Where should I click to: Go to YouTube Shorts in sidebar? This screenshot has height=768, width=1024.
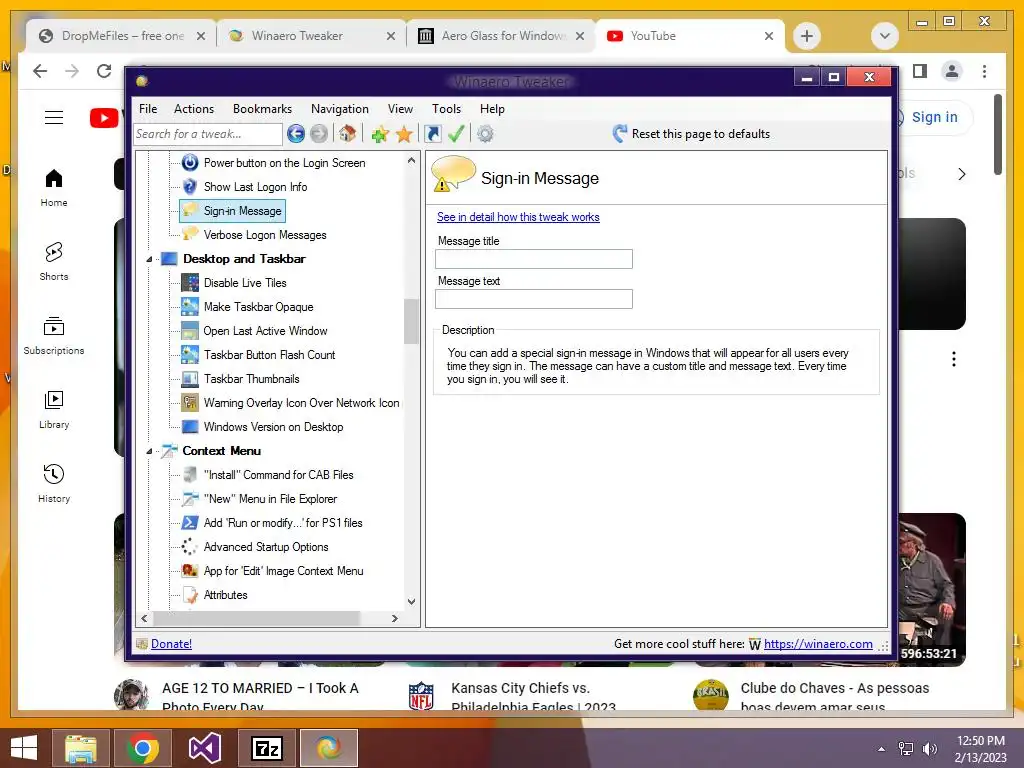[x=54, y=261]
